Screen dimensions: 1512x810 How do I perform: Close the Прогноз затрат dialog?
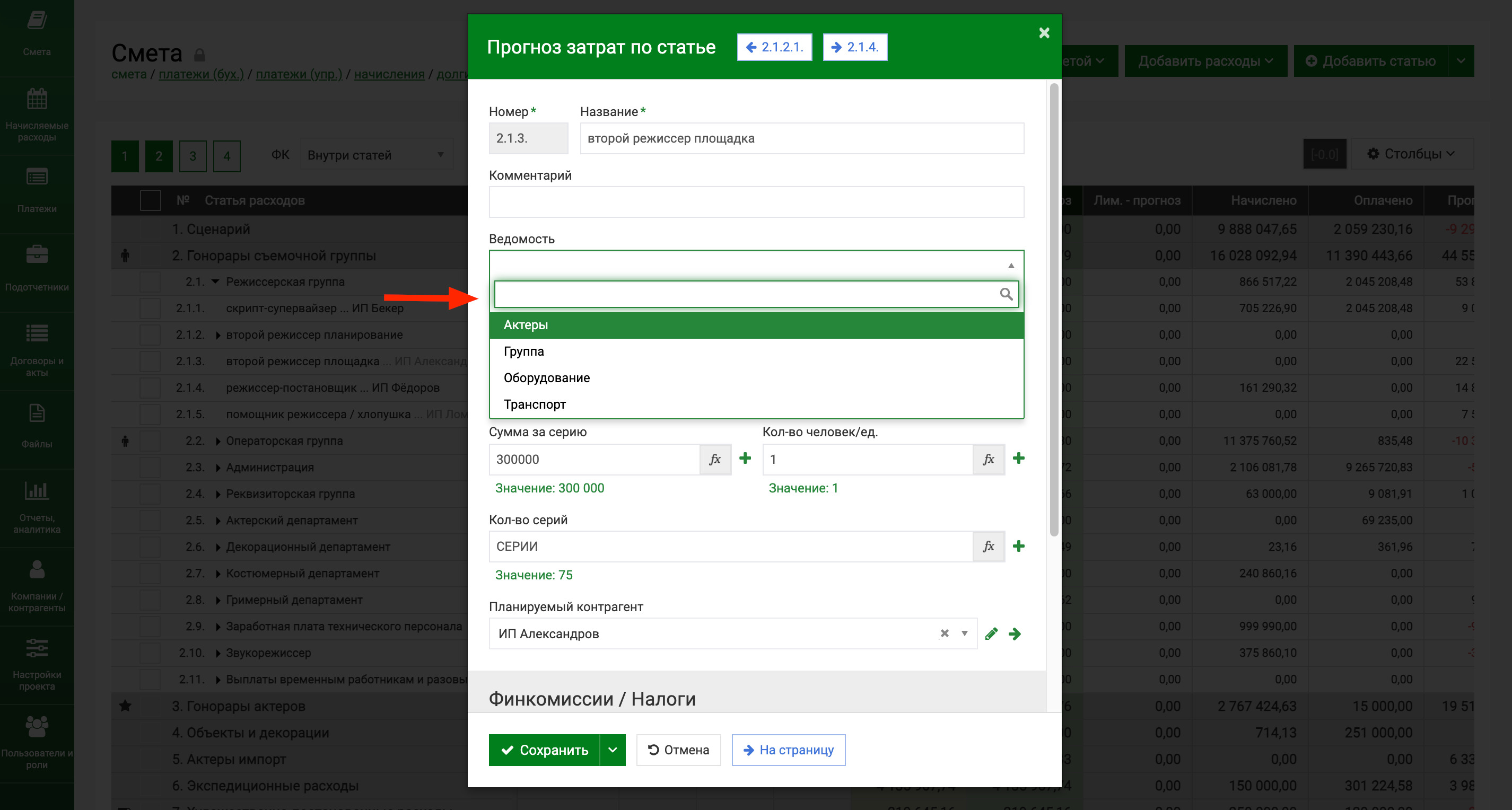(1044, 33)
